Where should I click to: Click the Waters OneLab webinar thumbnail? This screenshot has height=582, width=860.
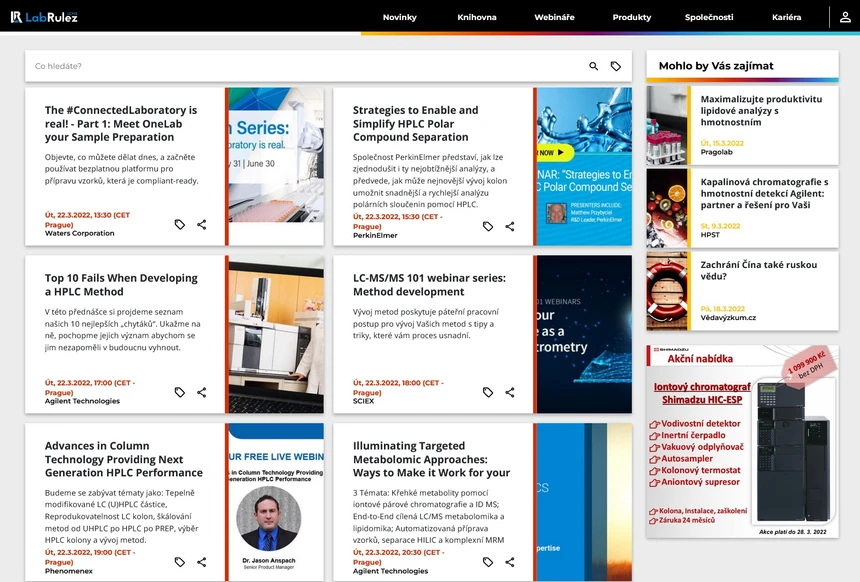tap(276, 166)
